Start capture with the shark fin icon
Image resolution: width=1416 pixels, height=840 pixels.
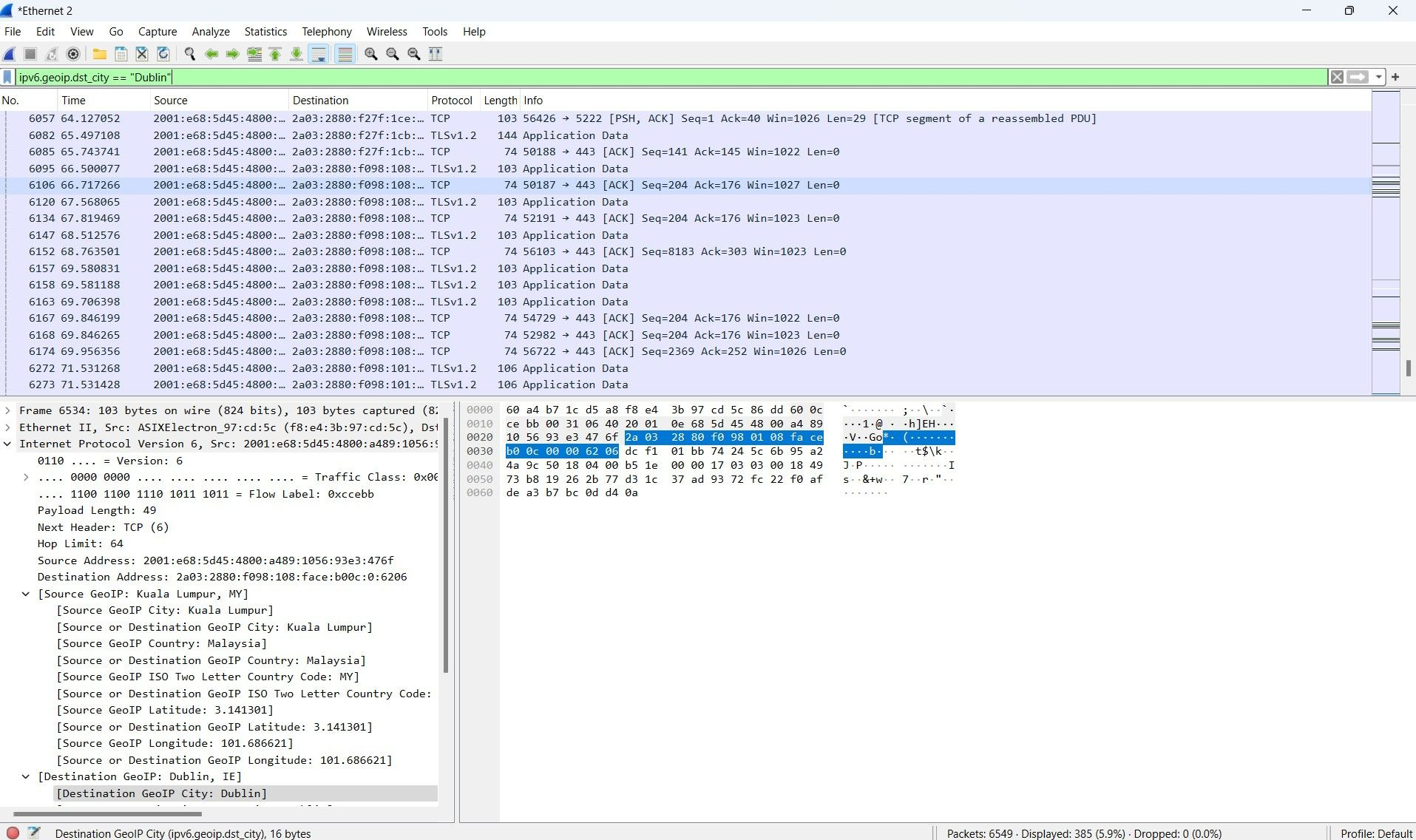pos(10,54)
